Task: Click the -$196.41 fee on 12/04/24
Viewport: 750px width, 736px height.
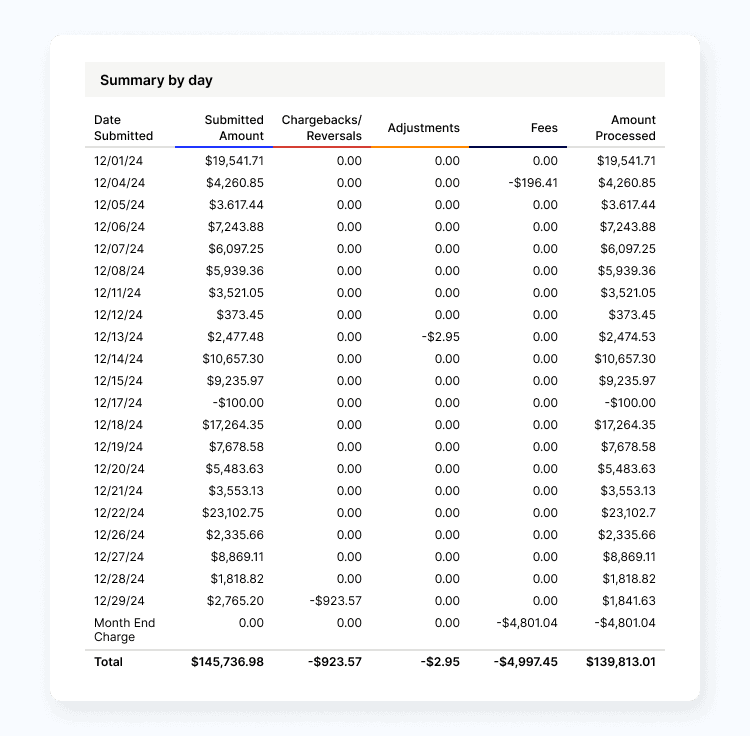Action: [x=532, y=183]
